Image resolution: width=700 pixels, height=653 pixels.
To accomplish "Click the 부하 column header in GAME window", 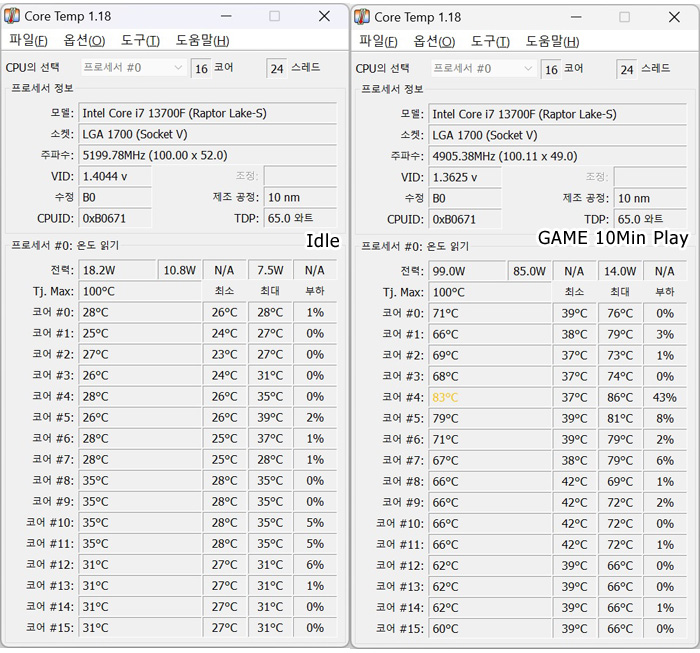I will point(665,292).
